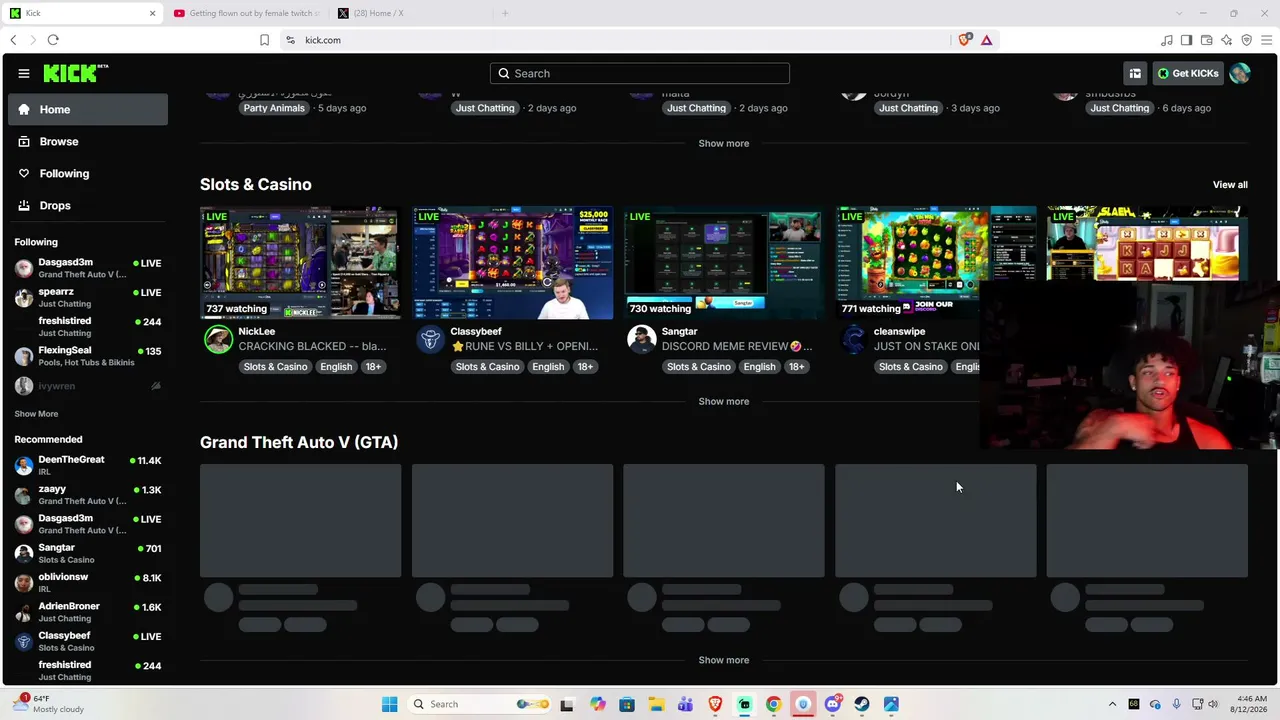Open zaayy in the Recommended list

click(88, 494)
